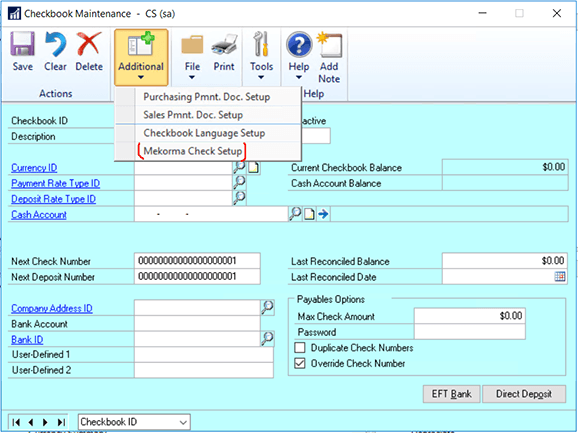Click the Max Check Amount field

coord(470,316)
